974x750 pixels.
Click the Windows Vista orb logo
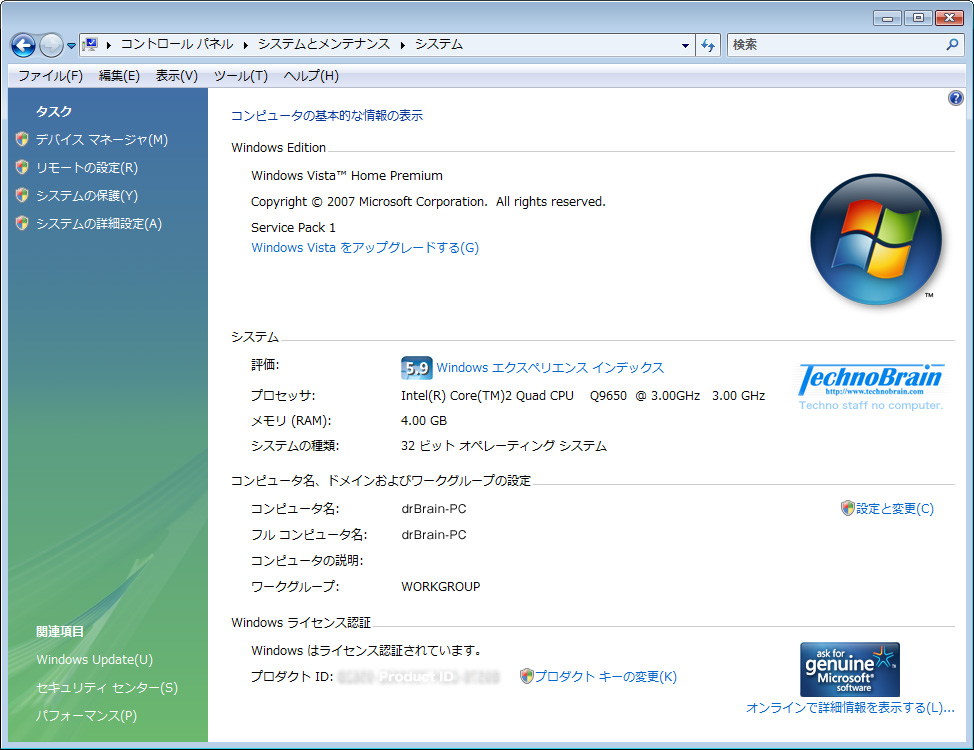pyautogui.click(x=876, y=239)
